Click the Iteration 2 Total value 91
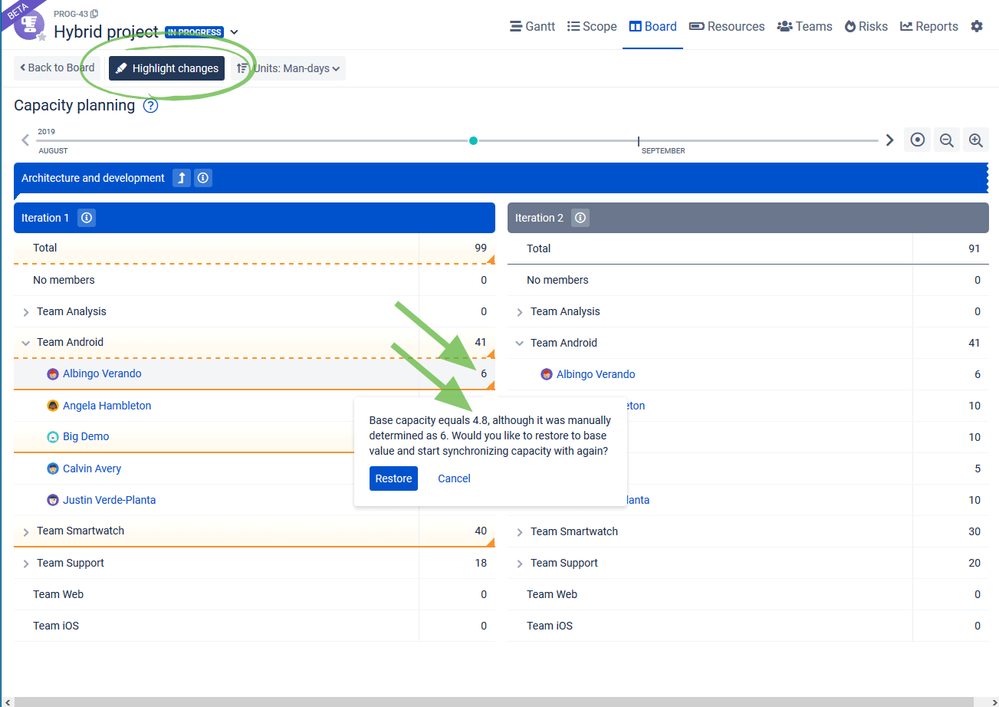The width and height of the screenshot is (999, 707). [x=974, y=248]
